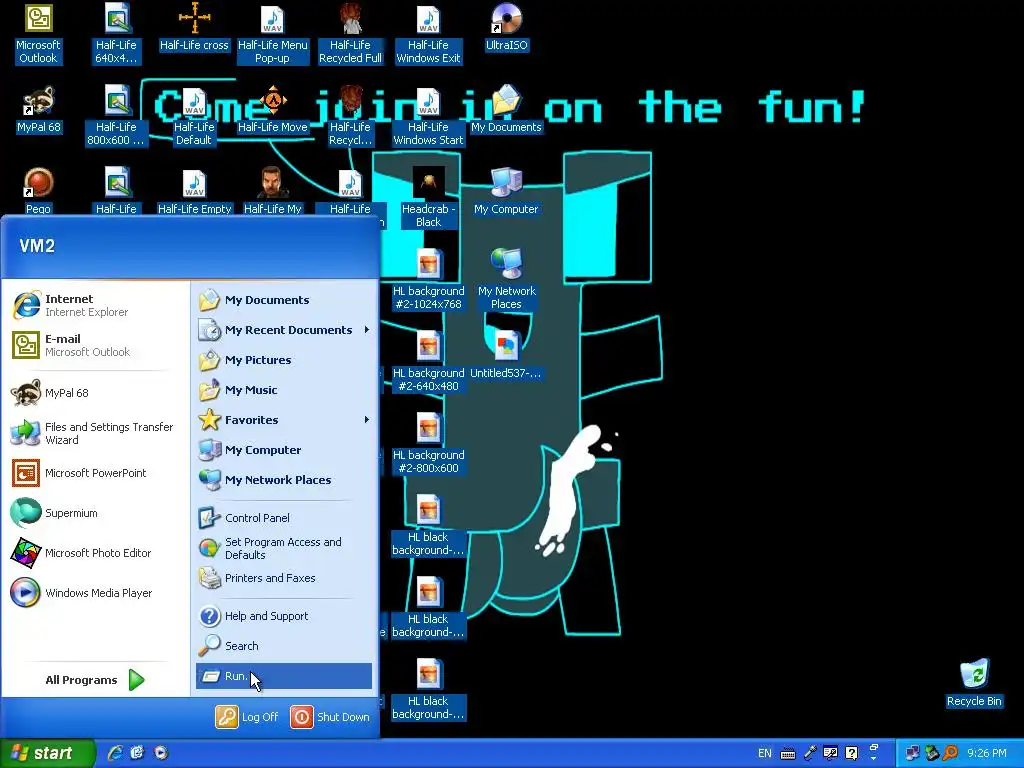
Task: Launch Supermium from Start menu
Action: (95, 513)
